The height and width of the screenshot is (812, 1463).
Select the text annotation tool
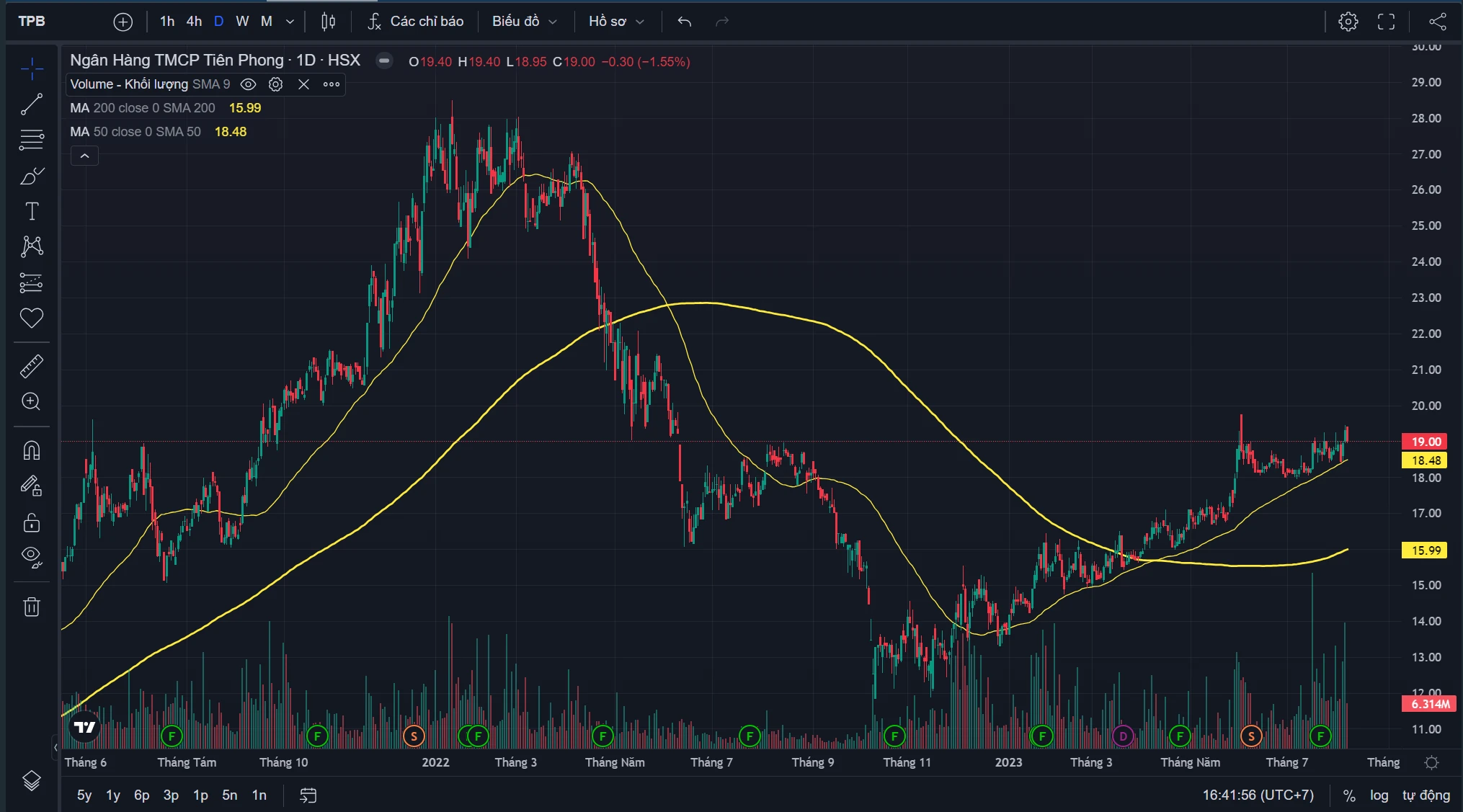(31, 211)
